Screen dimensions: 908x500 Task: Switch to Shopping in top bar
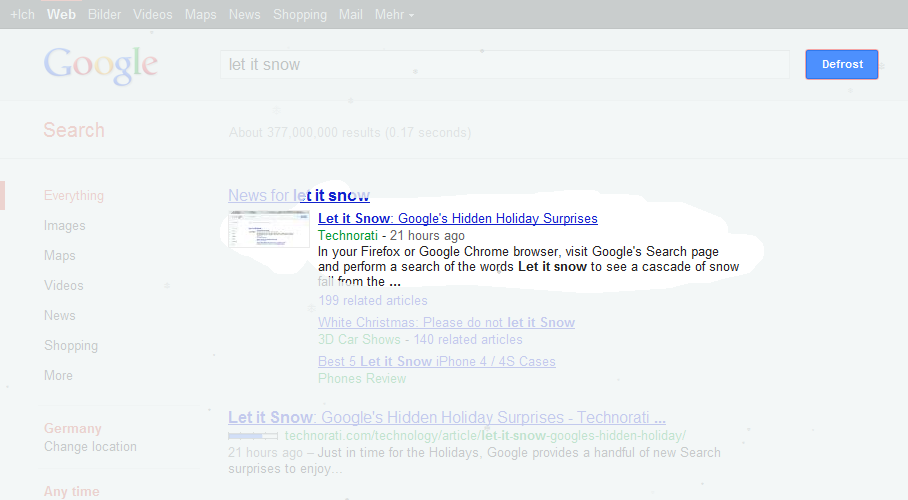click(299, 15)
